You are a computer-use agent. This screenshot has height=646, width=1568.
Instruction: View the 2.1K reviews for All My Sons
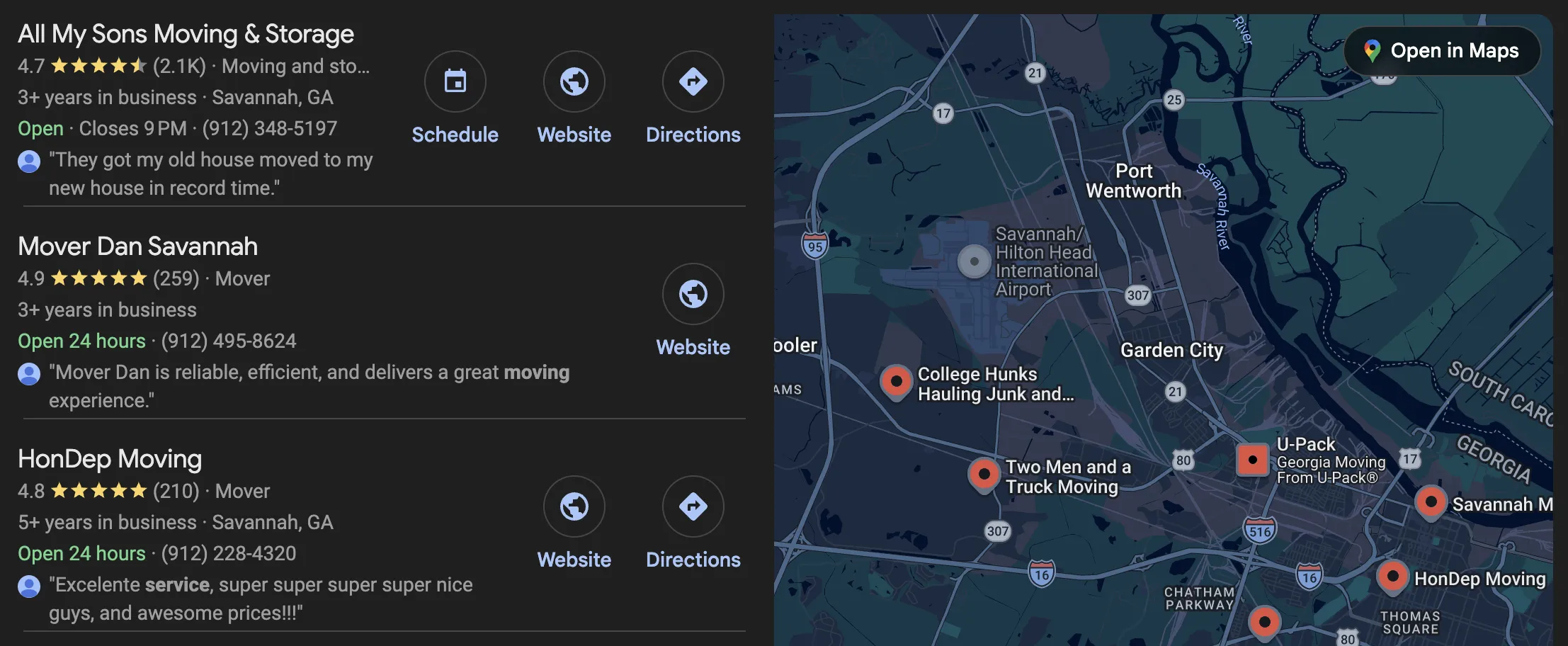click(x=179, y=66)
